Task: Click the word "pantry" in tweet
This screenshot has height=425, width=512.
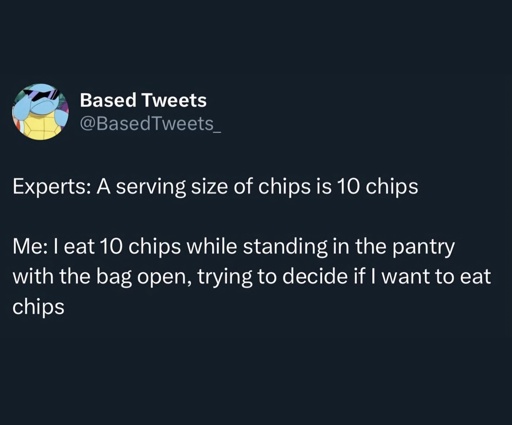Action: [x=423, y=248]
